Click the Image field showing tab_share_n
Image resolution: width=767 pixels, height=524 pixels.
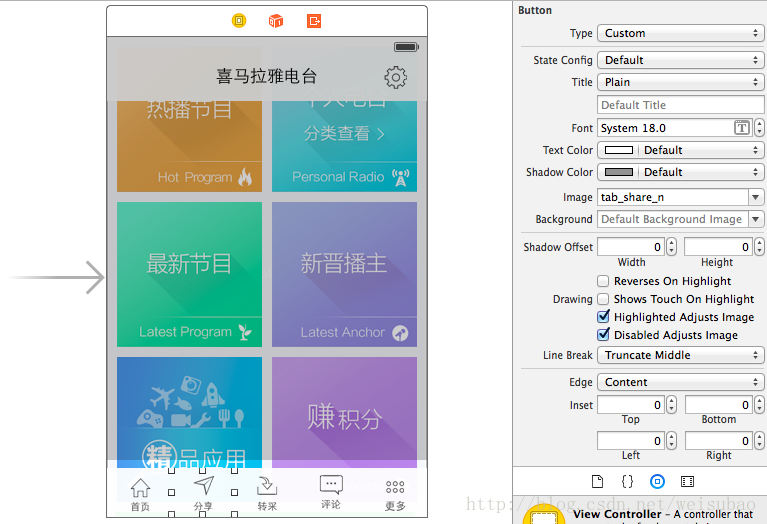pos(673,197)
